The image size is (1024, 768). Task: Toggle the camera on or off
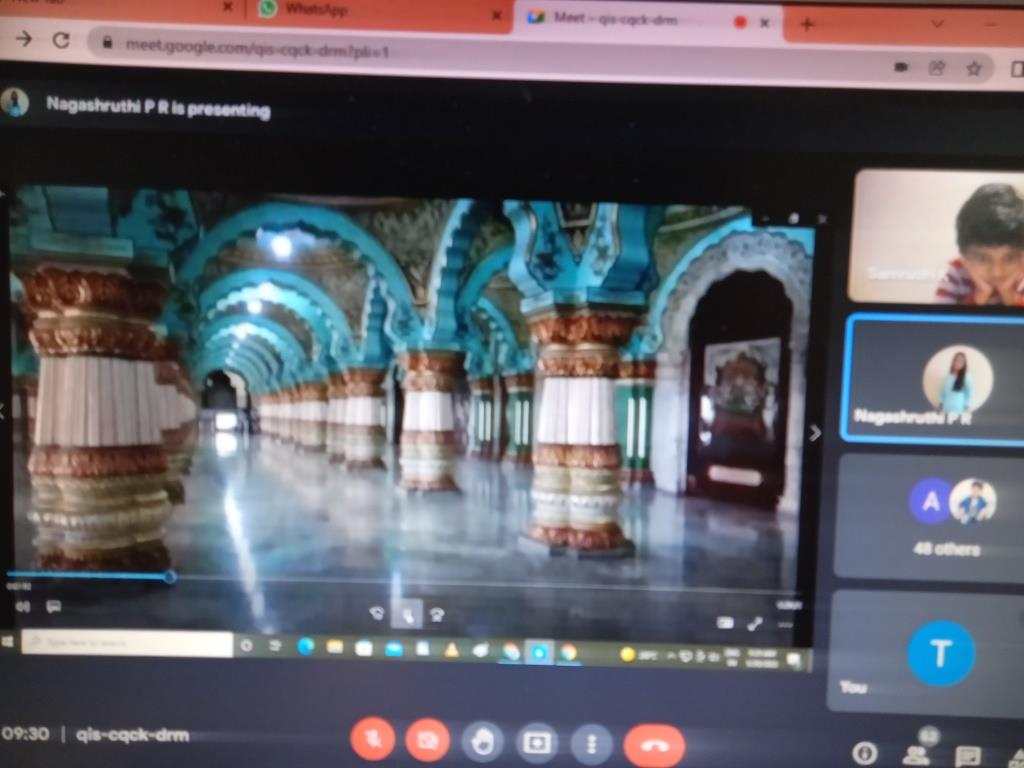click(427, 741)
